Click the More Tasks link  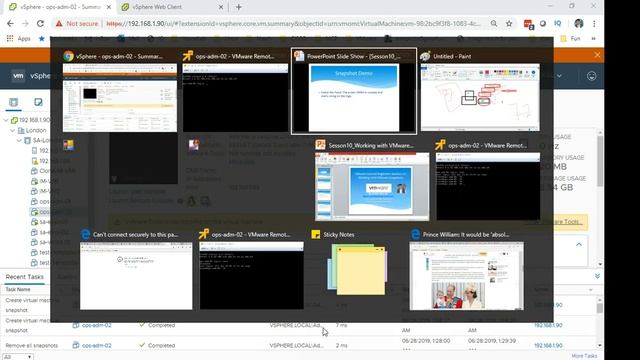(584, 356)
